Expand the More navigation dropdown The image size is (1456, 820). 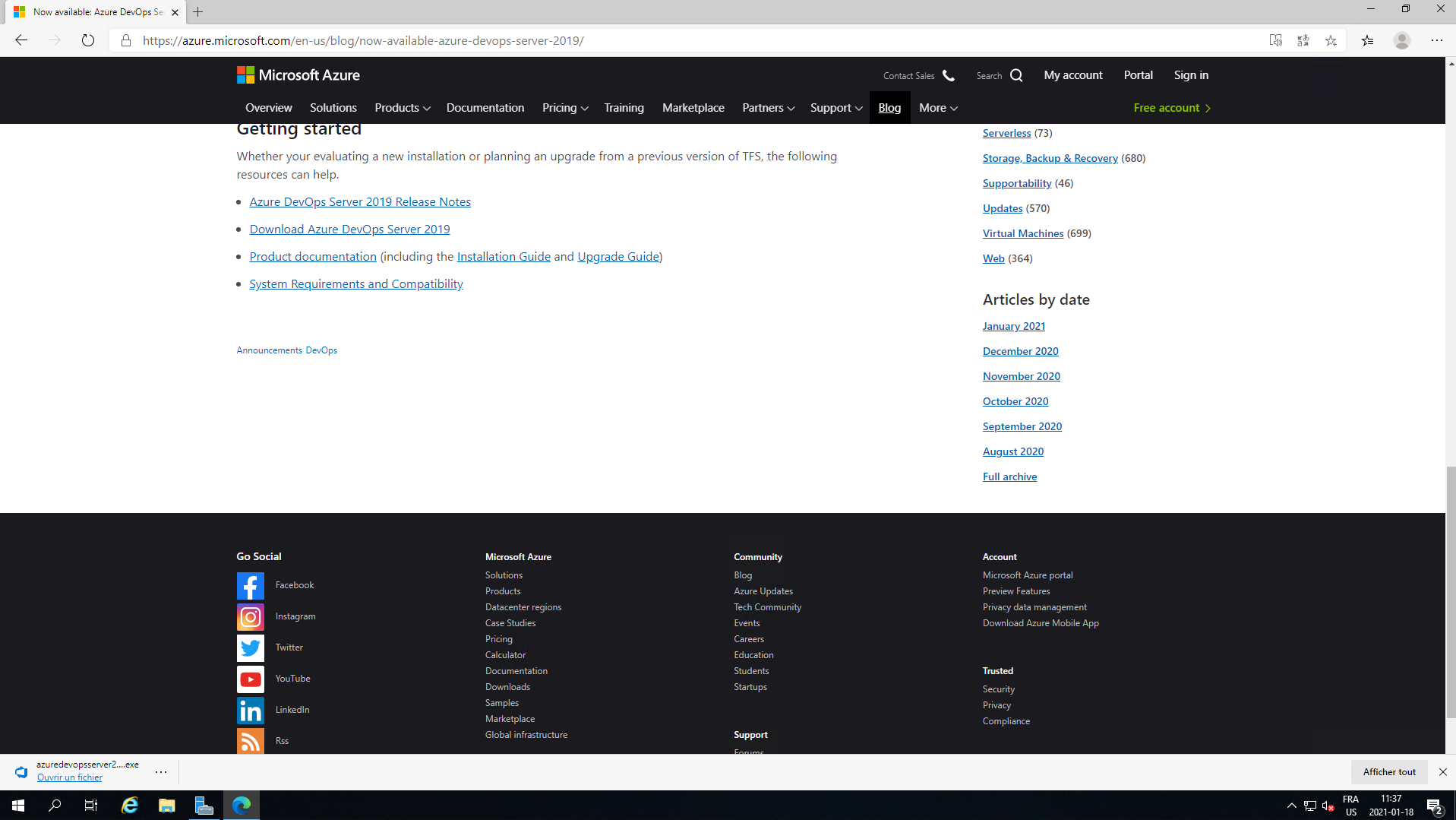tap(937, 108)
